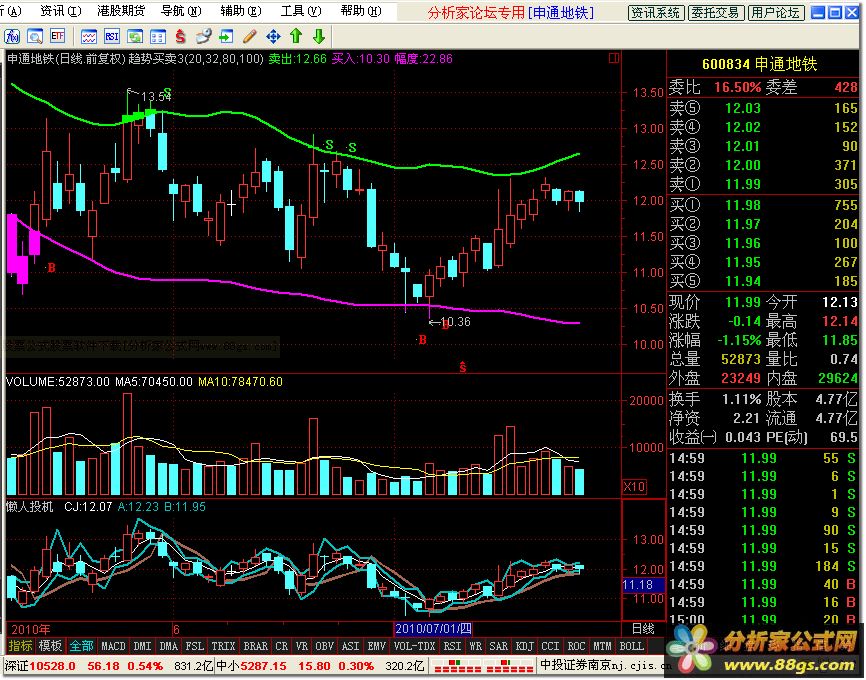
Task: Switch to the VOL-TDX indicator tab
Action: 414,646
